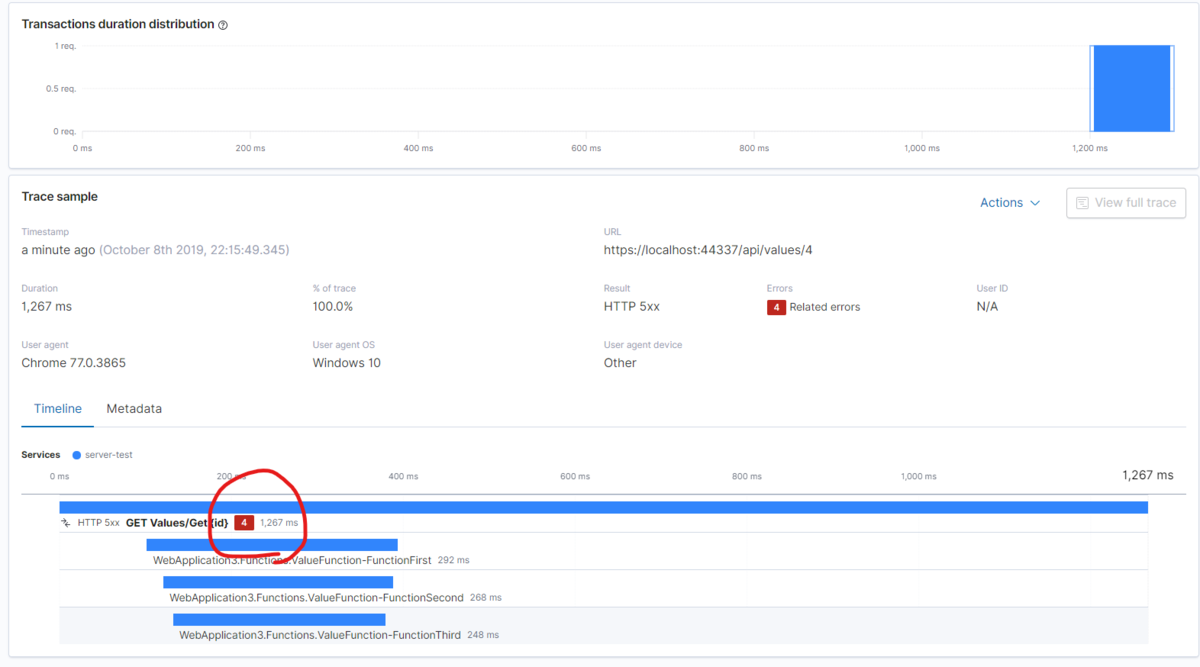The width and height of the screenshot is (1200, 667).
Task: Click the Result value HTTP 5xx
Action: point(633,307)
